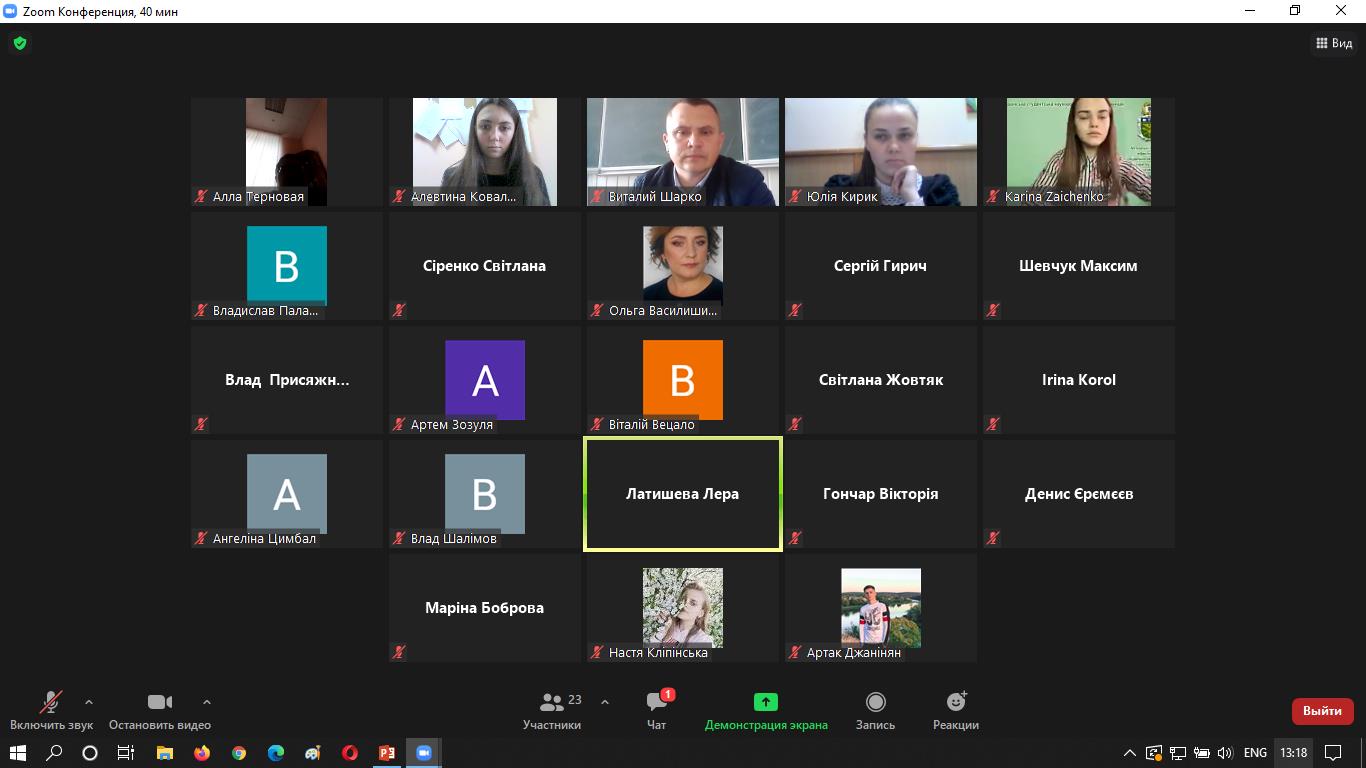Open Реакции emoji reactions
The image size is (1366, 768).
point(955,710)
